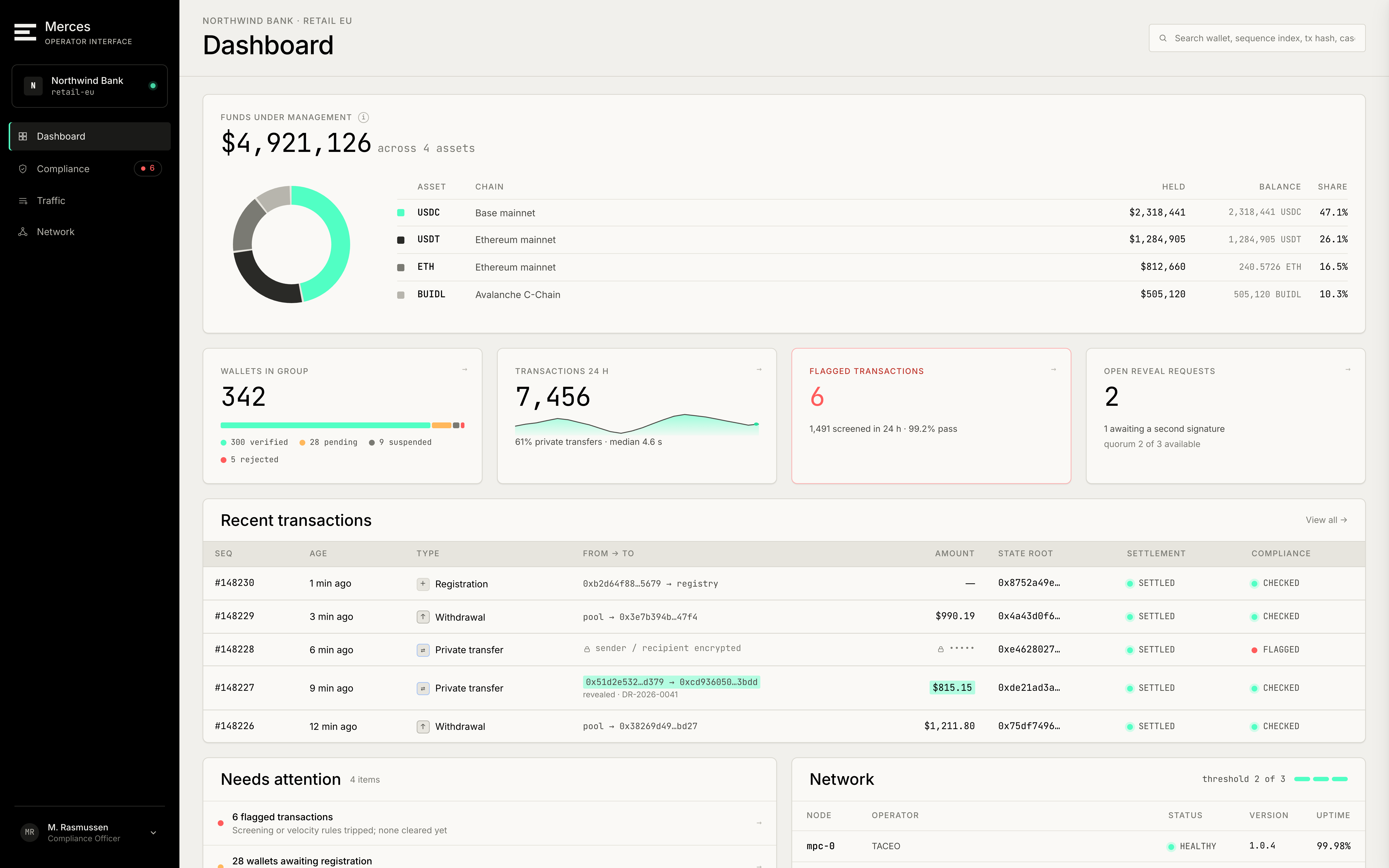Open the 6 flagged transactions attention item
Viewport: 1389px width, 868px height.
tap(490, 823)
